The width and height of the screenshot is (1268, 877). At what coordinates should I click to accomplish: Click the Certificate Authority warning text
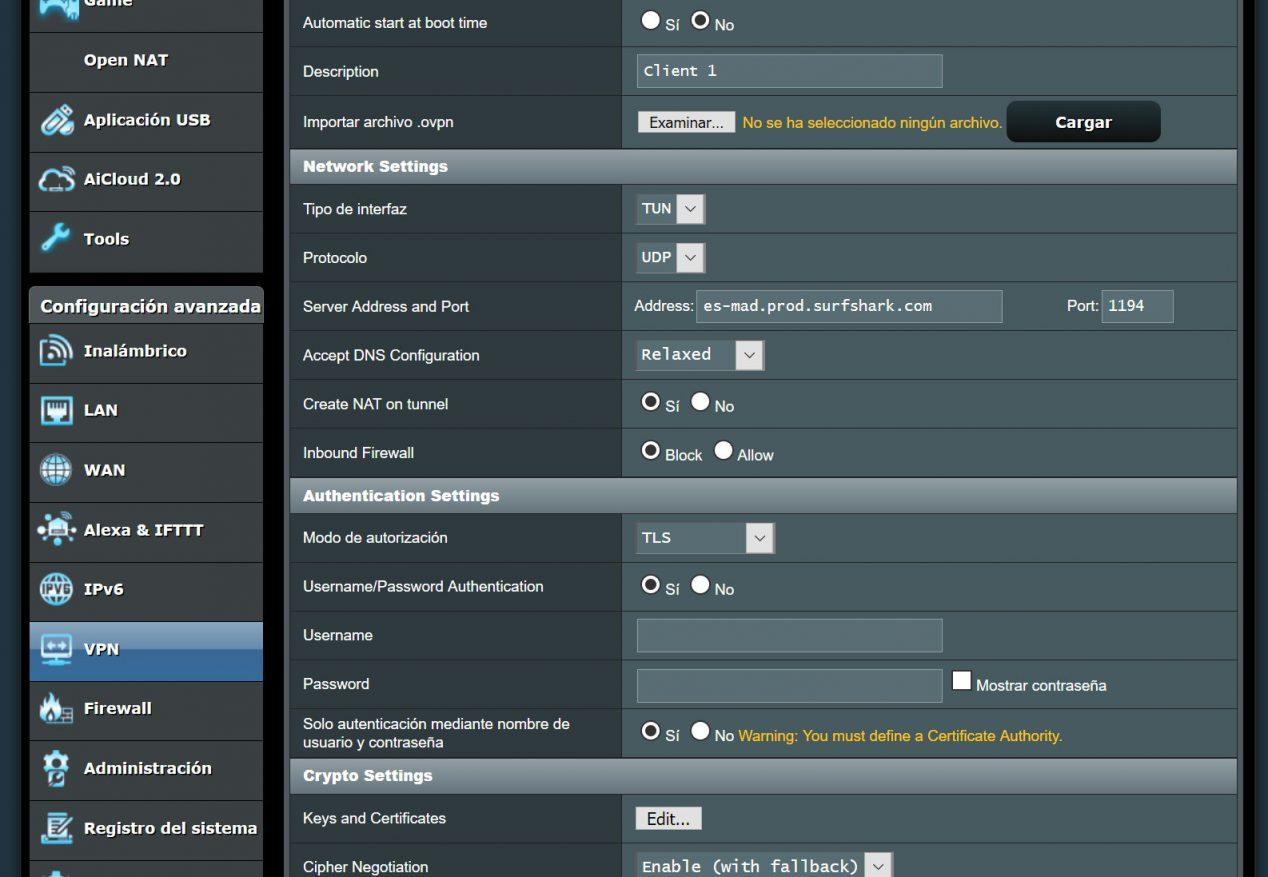[900, 735]
